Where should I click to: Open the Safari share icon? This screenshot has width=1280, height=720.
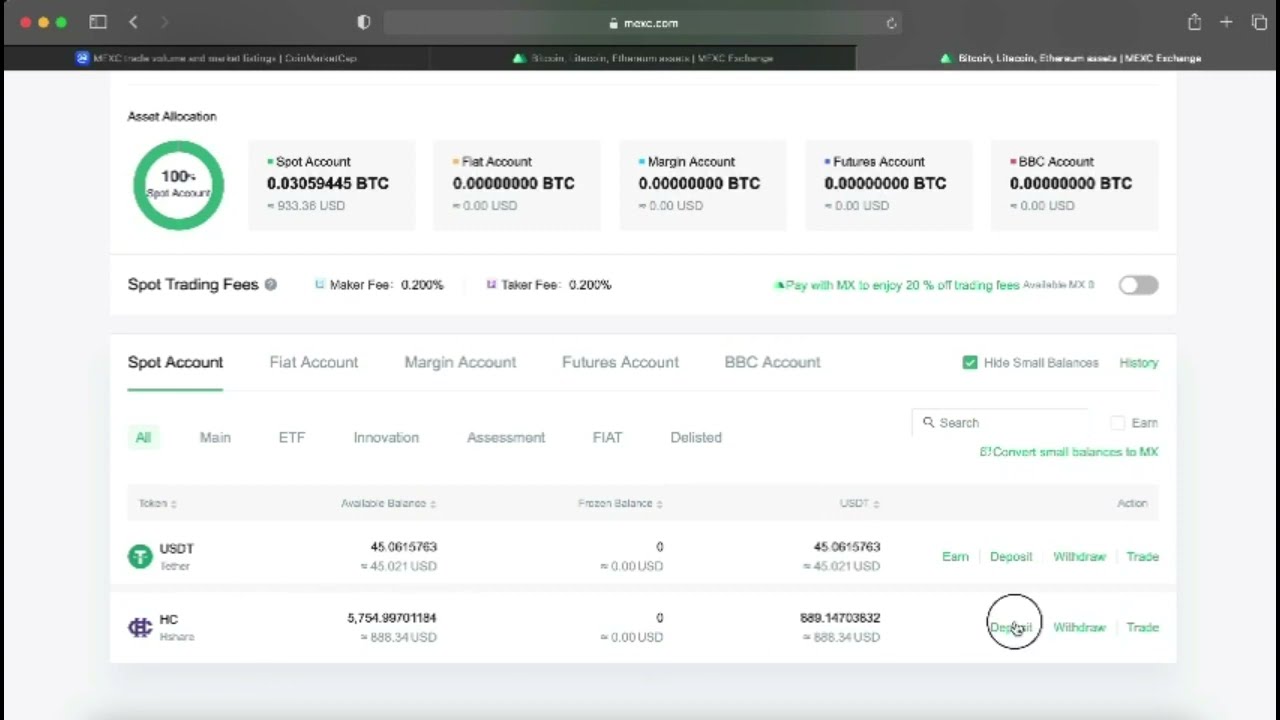click(x=1194, y=22)
